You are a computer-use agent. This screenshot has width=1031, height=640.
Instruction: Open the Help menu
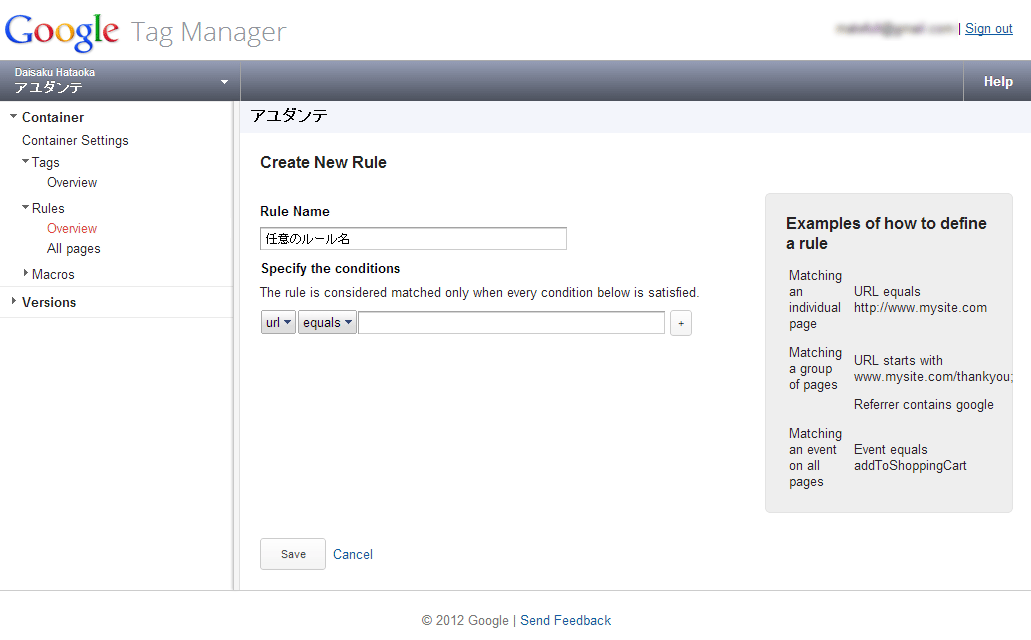pos(997,82)
